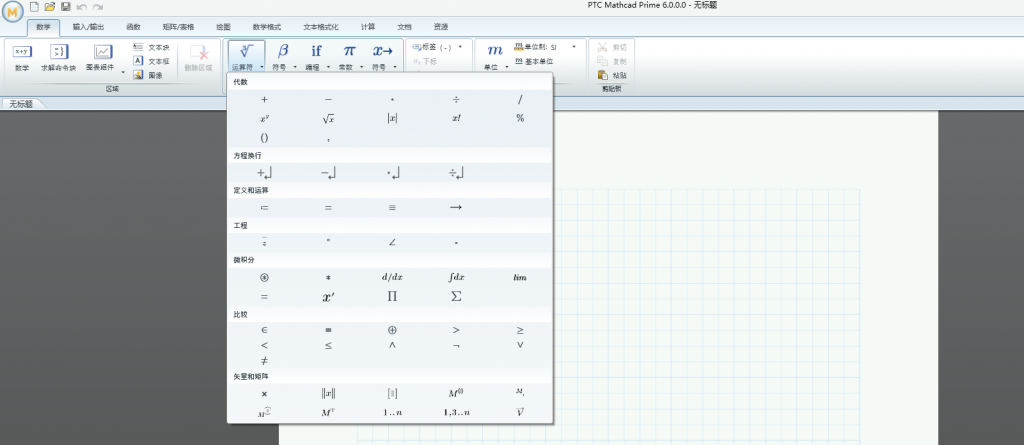Insert the summation Σ operator
The width and height of the screenshot is (1024, 445).
point(456,297)
